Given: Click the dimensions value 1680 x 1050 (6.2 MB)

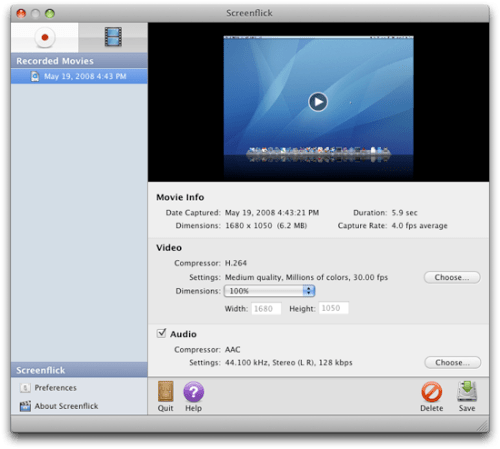Looking at the screenshot, I should pos(266,226).
